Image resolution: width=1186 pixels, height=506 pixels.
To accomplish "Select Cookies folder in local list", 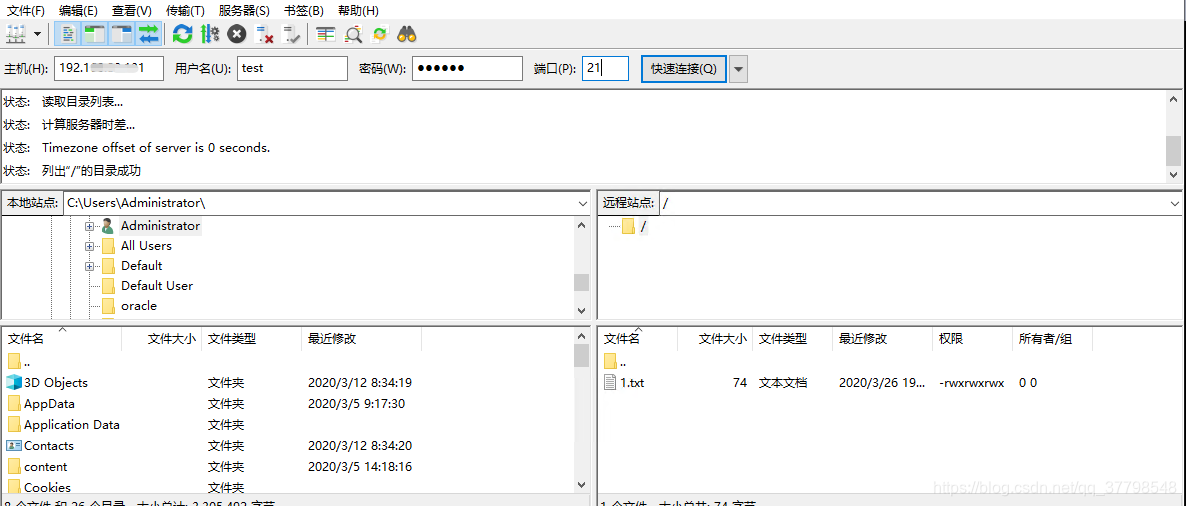I will (47, 487).
